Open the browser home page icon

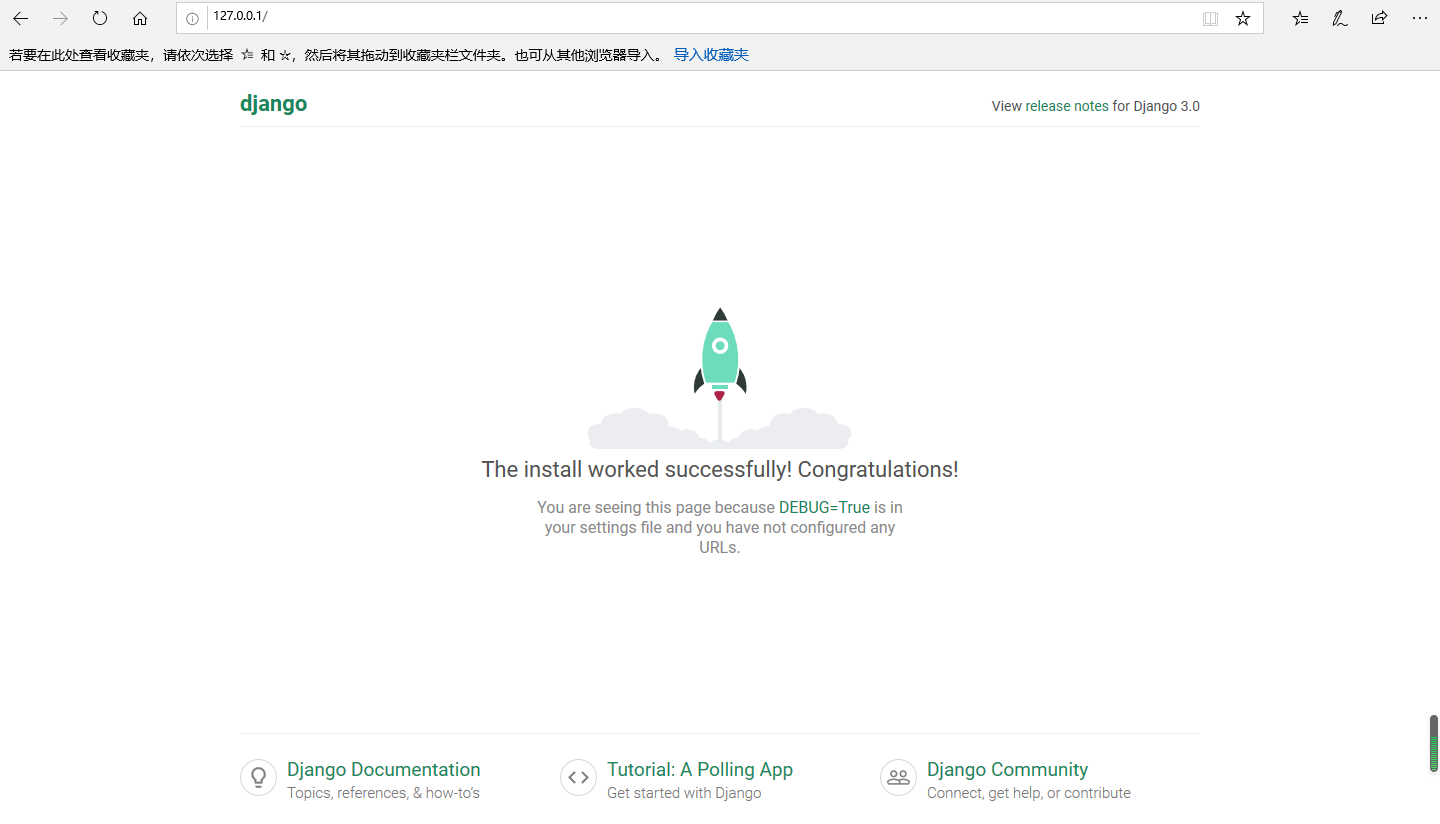point(140,18)
